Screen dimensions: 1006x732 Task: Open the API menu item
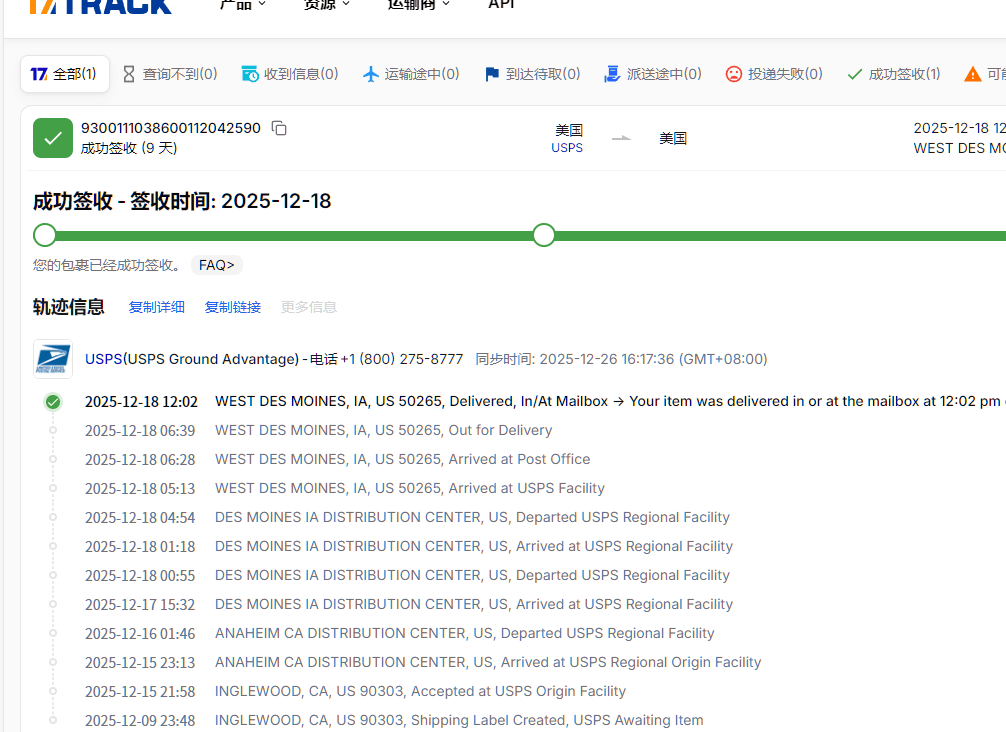pyautogui.click(x=501, y=4)
